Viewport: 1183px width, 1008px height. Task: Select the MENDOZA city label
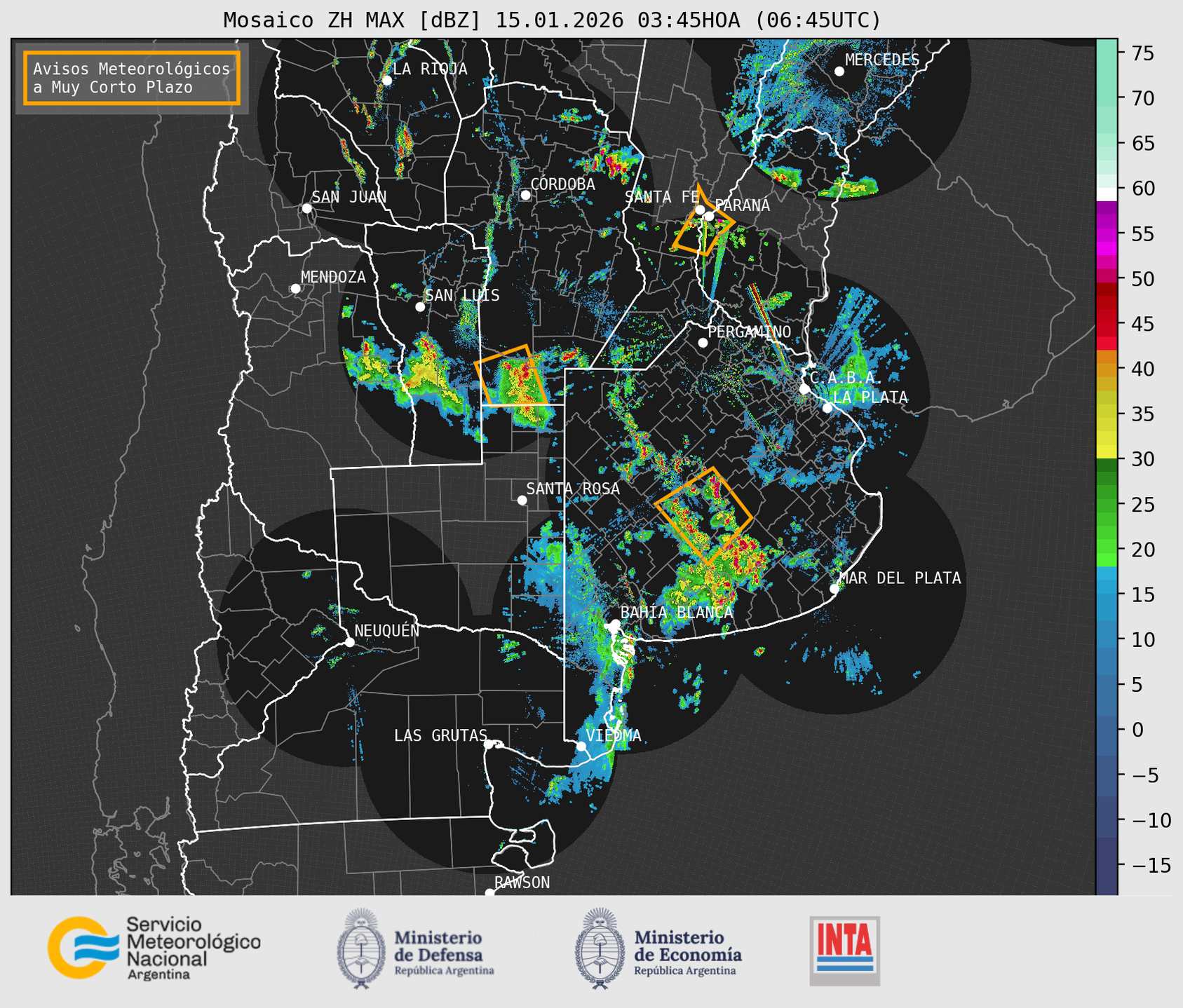[333, 277]
